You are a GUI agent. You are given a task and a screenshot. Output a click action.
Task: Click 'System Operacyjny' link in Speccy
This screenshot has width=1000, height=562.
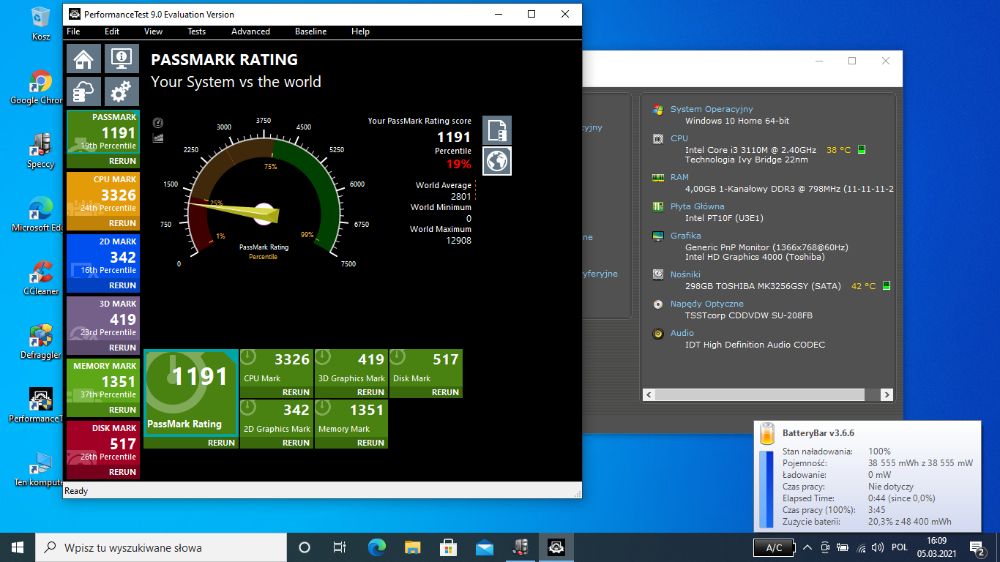point(711,109)
